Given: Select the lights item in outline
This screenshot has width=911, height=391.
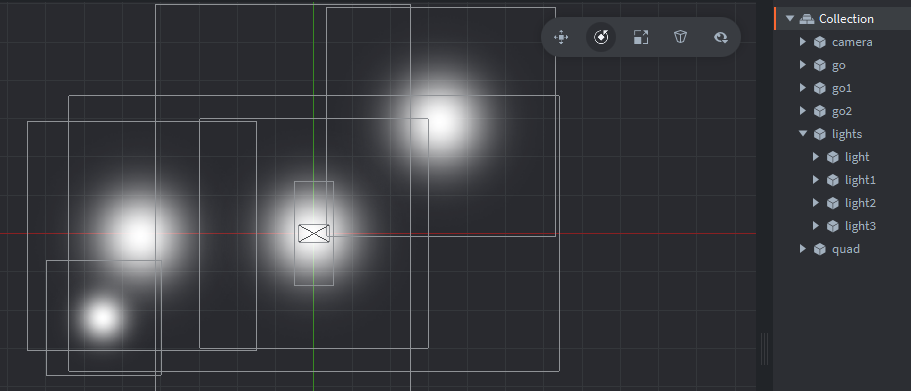Looking at the screenshot, I should 847,134.
